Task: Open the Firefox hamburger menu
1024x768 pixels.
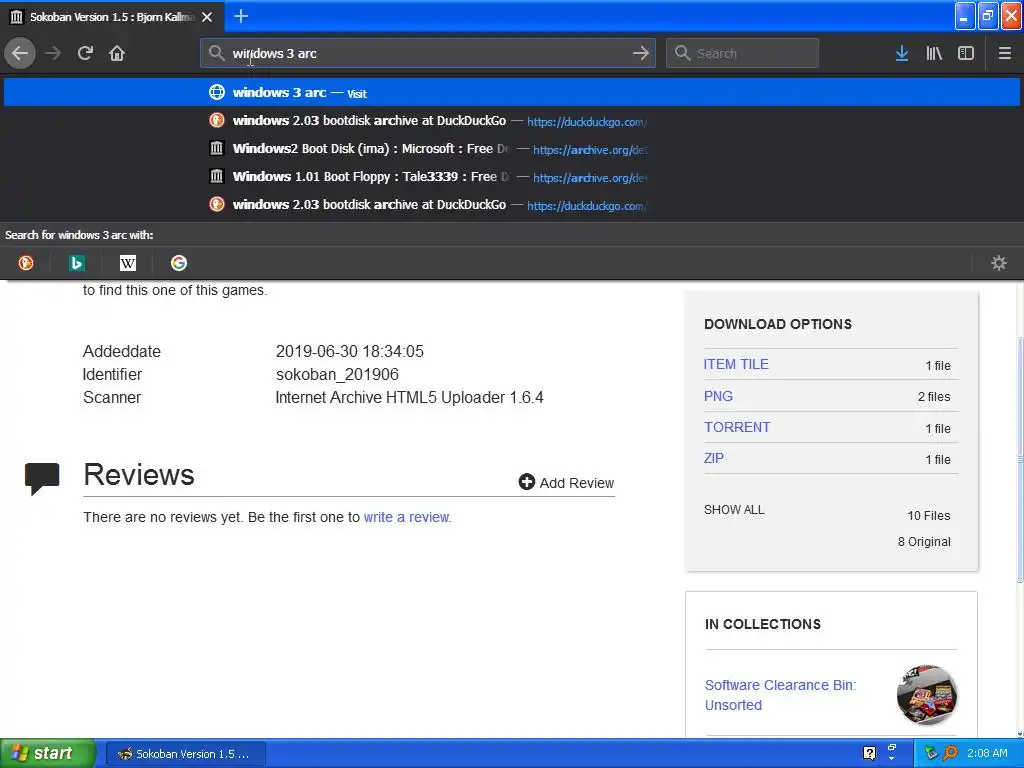Action: click(x=1004, y=53)
